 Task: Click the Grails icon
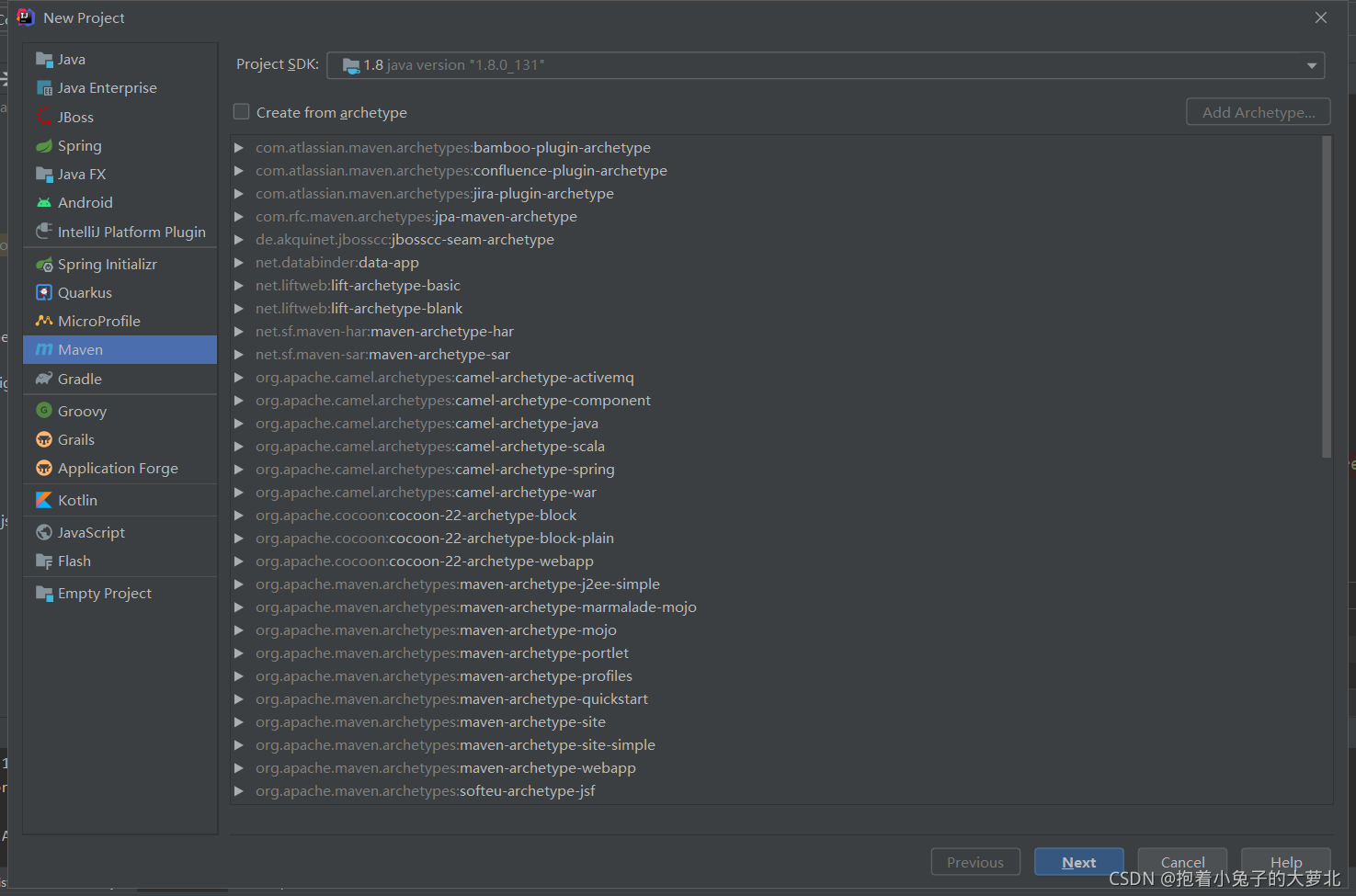[x=44, y=439]
